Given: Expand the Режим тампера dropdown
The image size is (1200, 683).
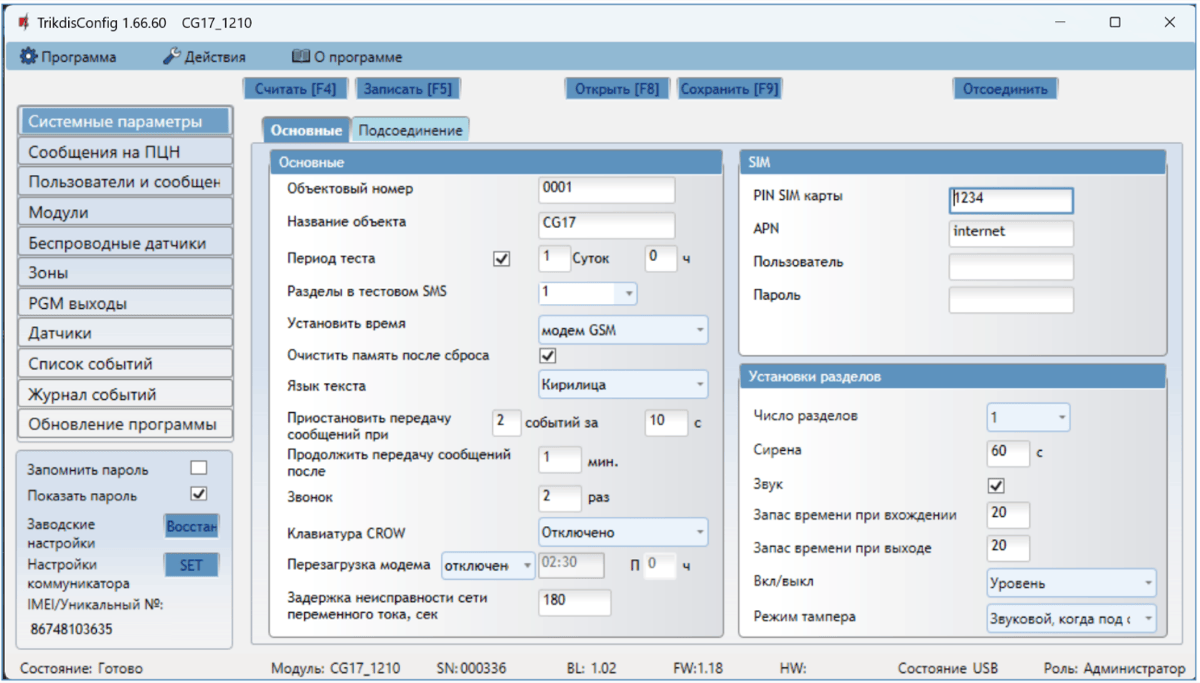Looking at the screenshot, I should [x=1070, y=618].
